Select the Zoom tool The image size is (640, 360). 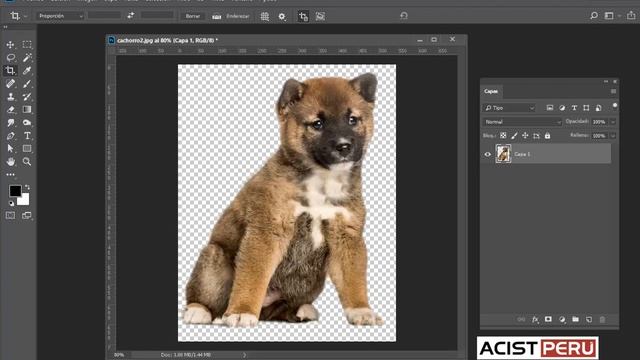point(27,162)
